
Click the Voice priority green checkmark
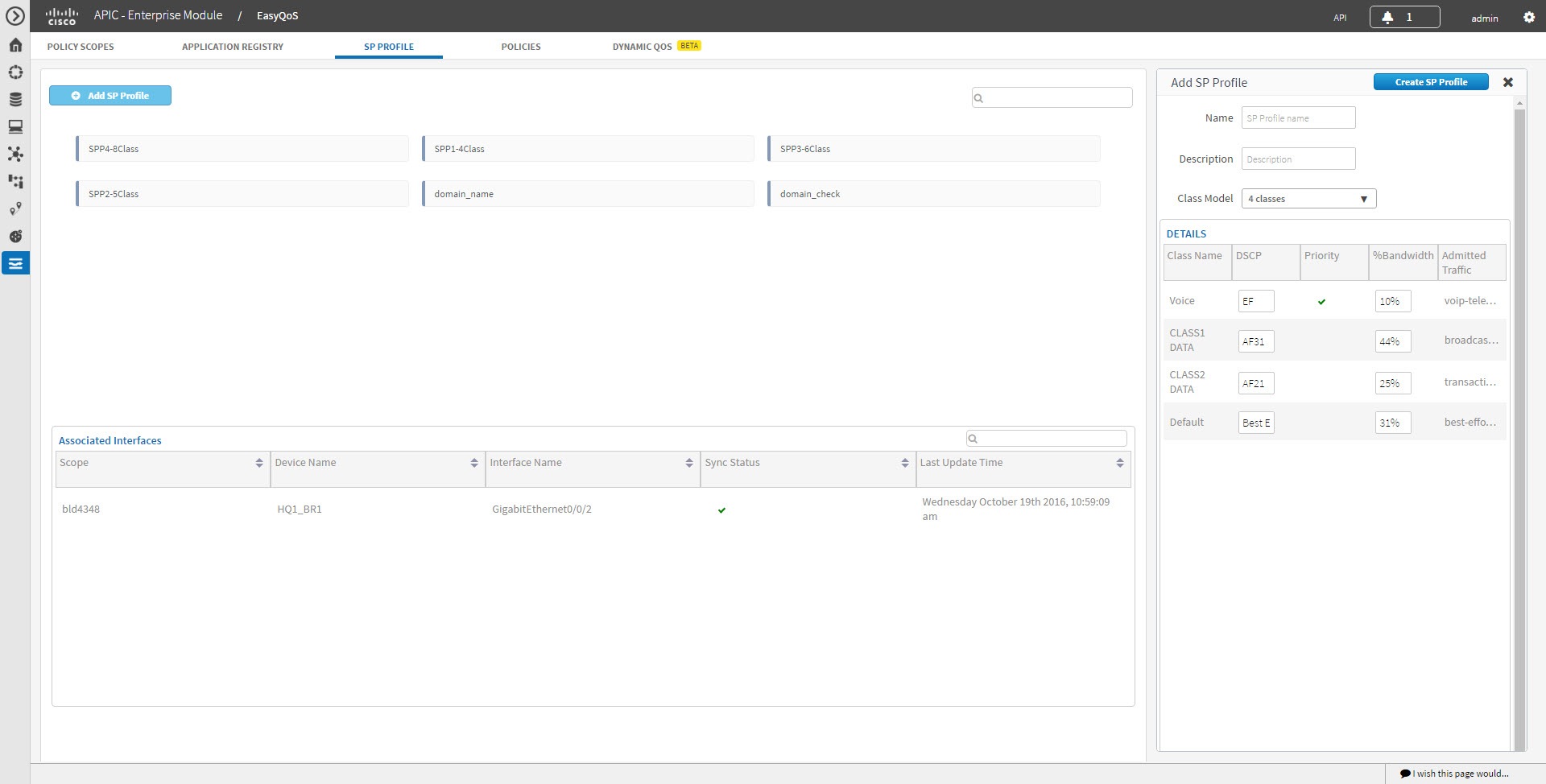1321,302
